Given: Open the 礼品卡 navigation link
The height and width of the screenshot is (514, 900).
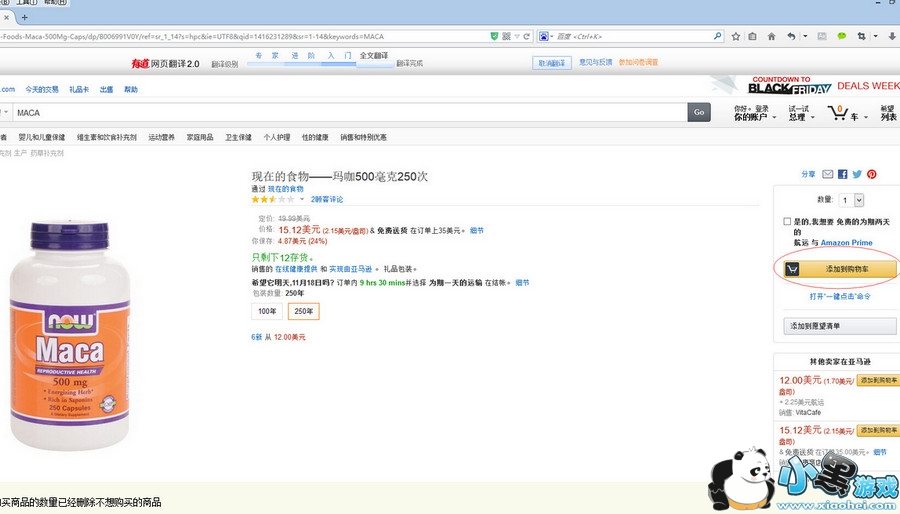Looking at the screenshot, I should click(79, 89).
